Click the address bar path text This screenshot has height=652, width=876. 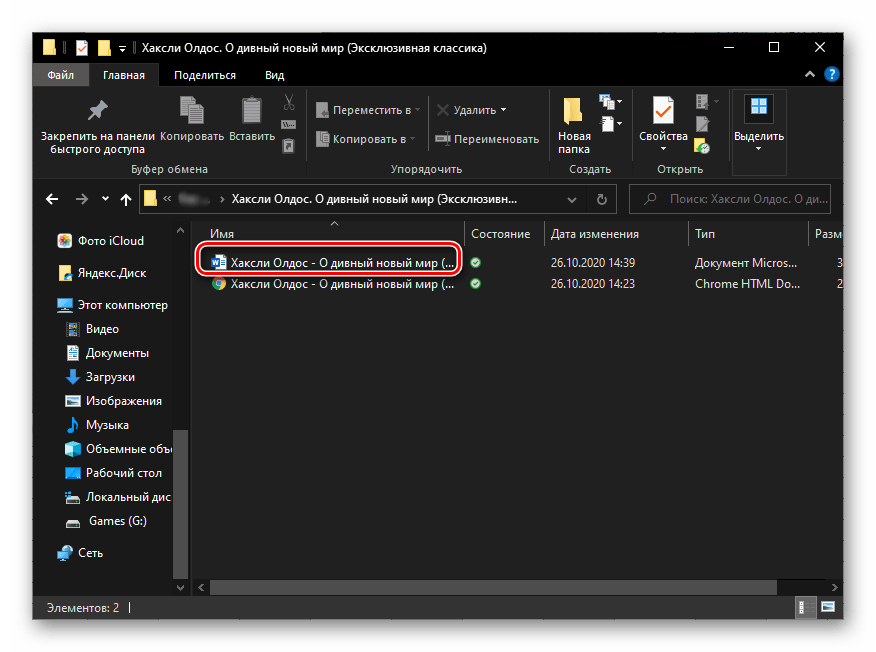tap(374, 199)
